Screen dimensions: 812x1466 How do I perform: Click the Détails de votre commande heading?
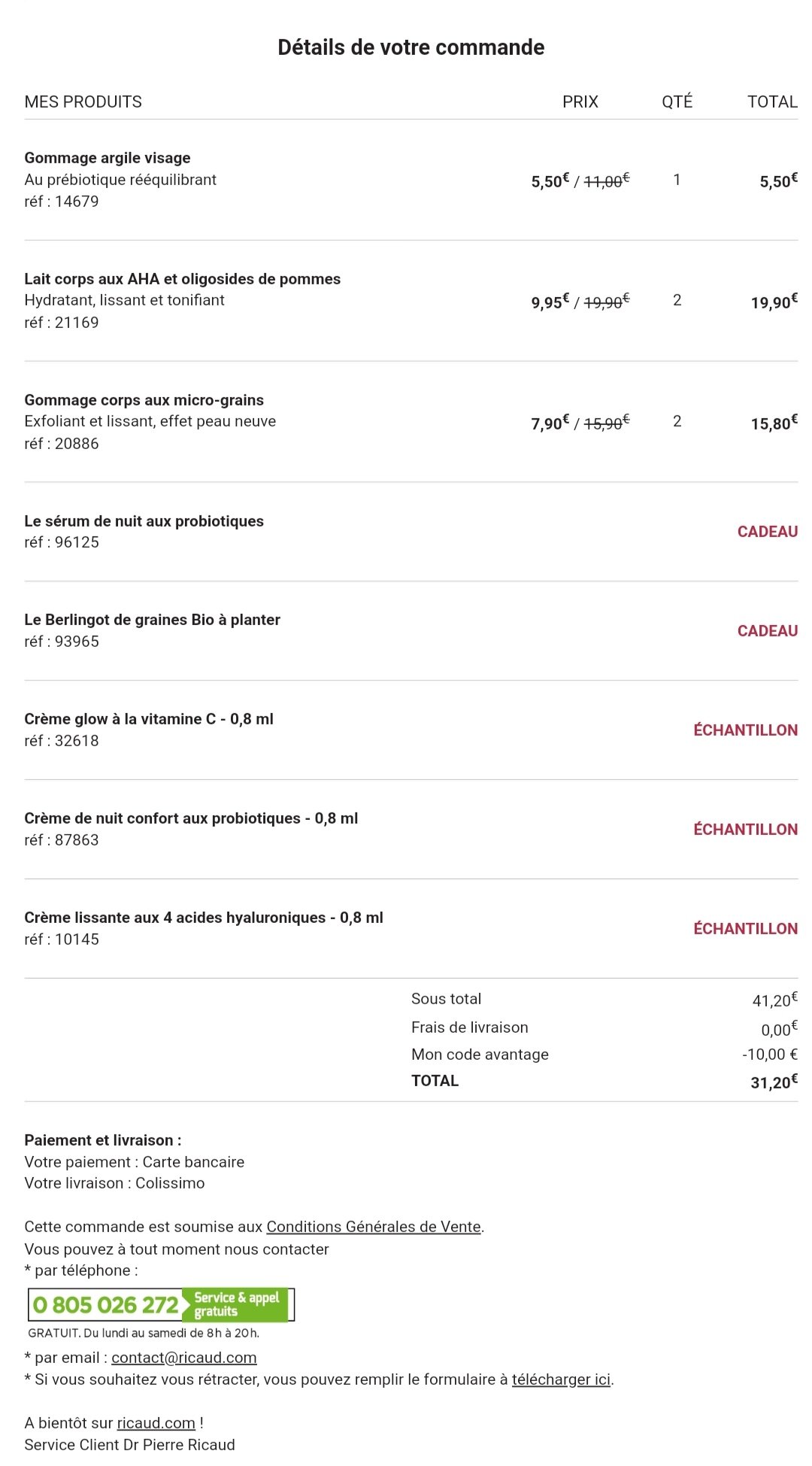pos(411,47)
